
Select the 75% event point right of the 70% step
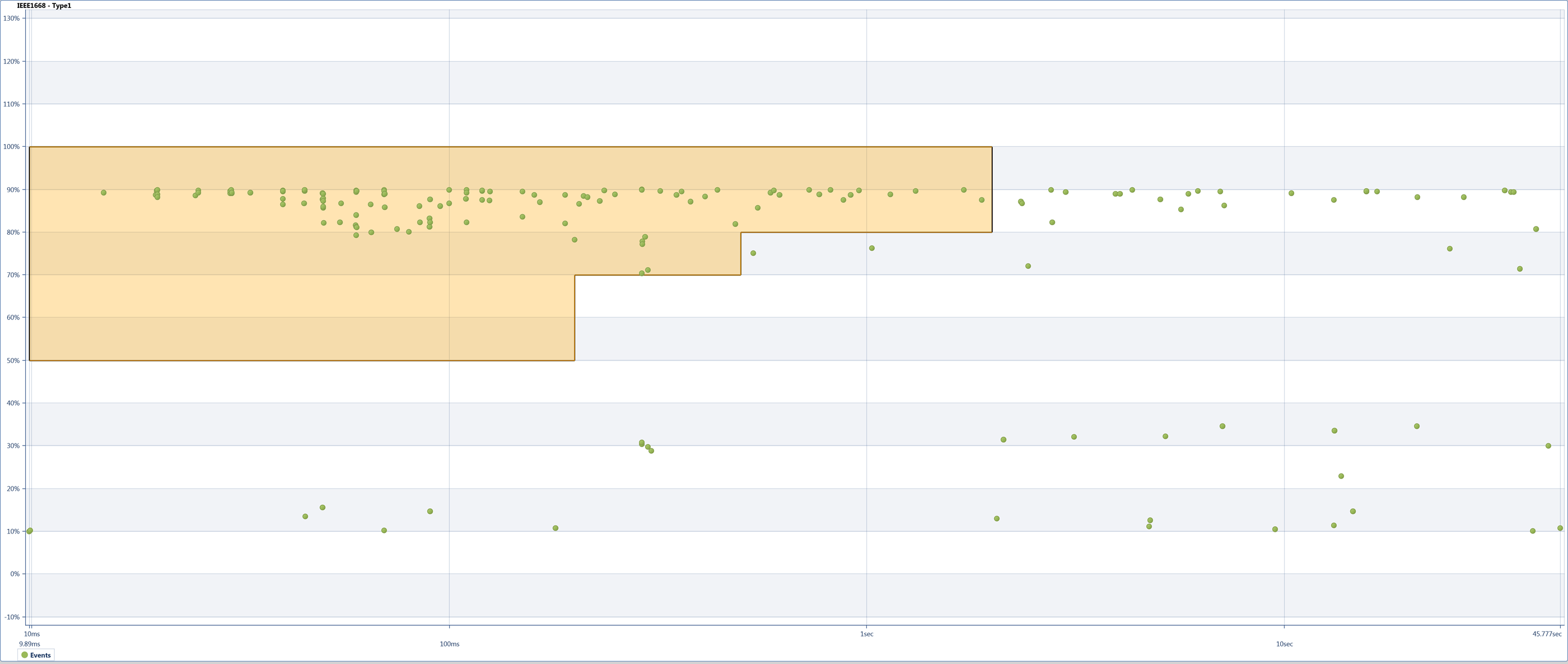(753, 253)
